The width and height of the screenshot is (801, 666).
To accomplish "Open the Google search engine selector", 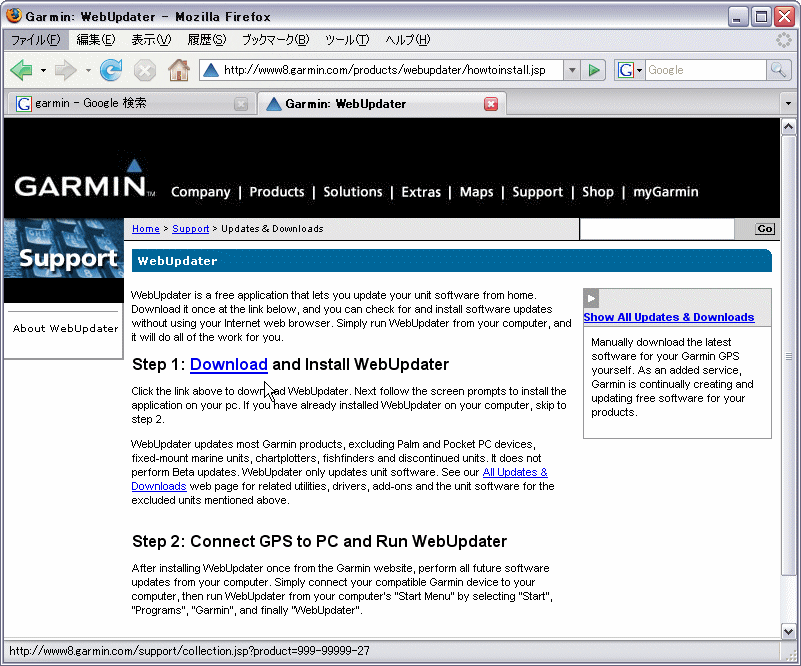I will (630, 70).
